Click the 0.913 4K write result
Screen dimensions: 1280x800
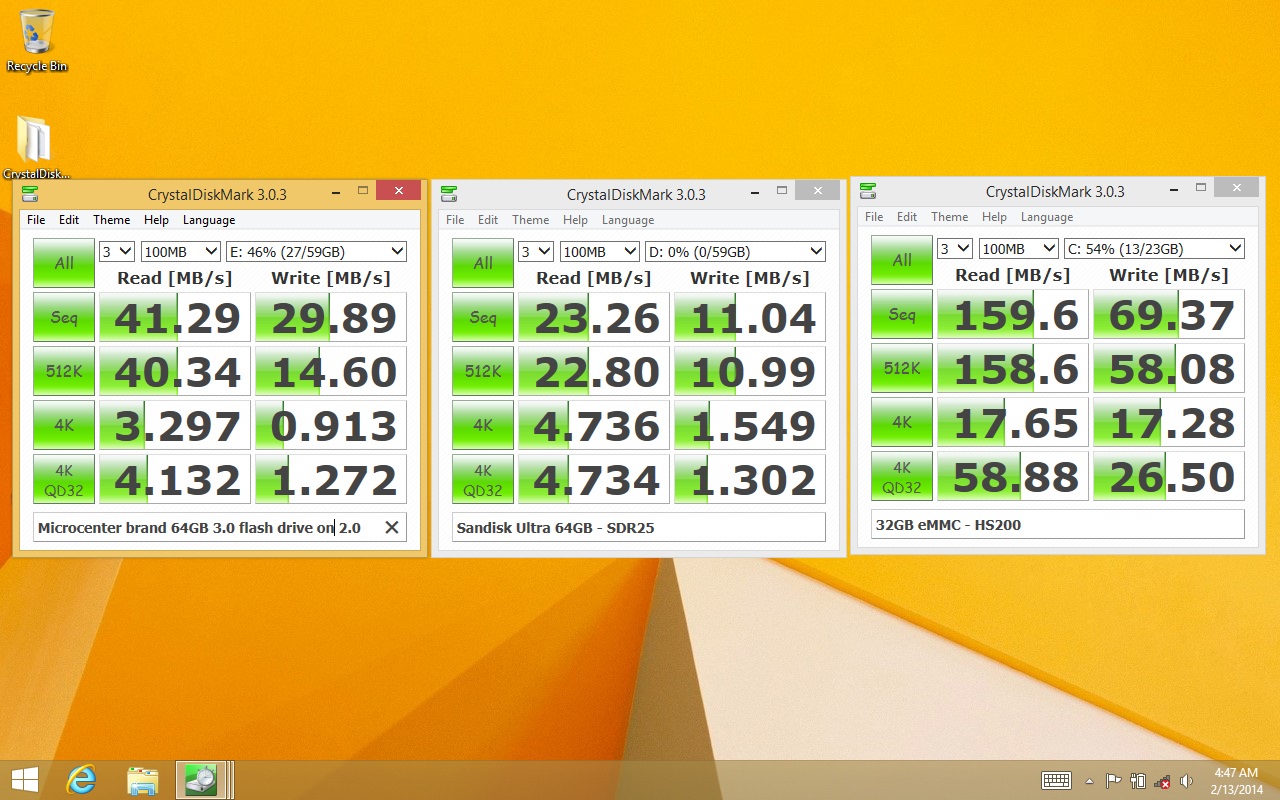pyautogui.click(x=331, y=425)
